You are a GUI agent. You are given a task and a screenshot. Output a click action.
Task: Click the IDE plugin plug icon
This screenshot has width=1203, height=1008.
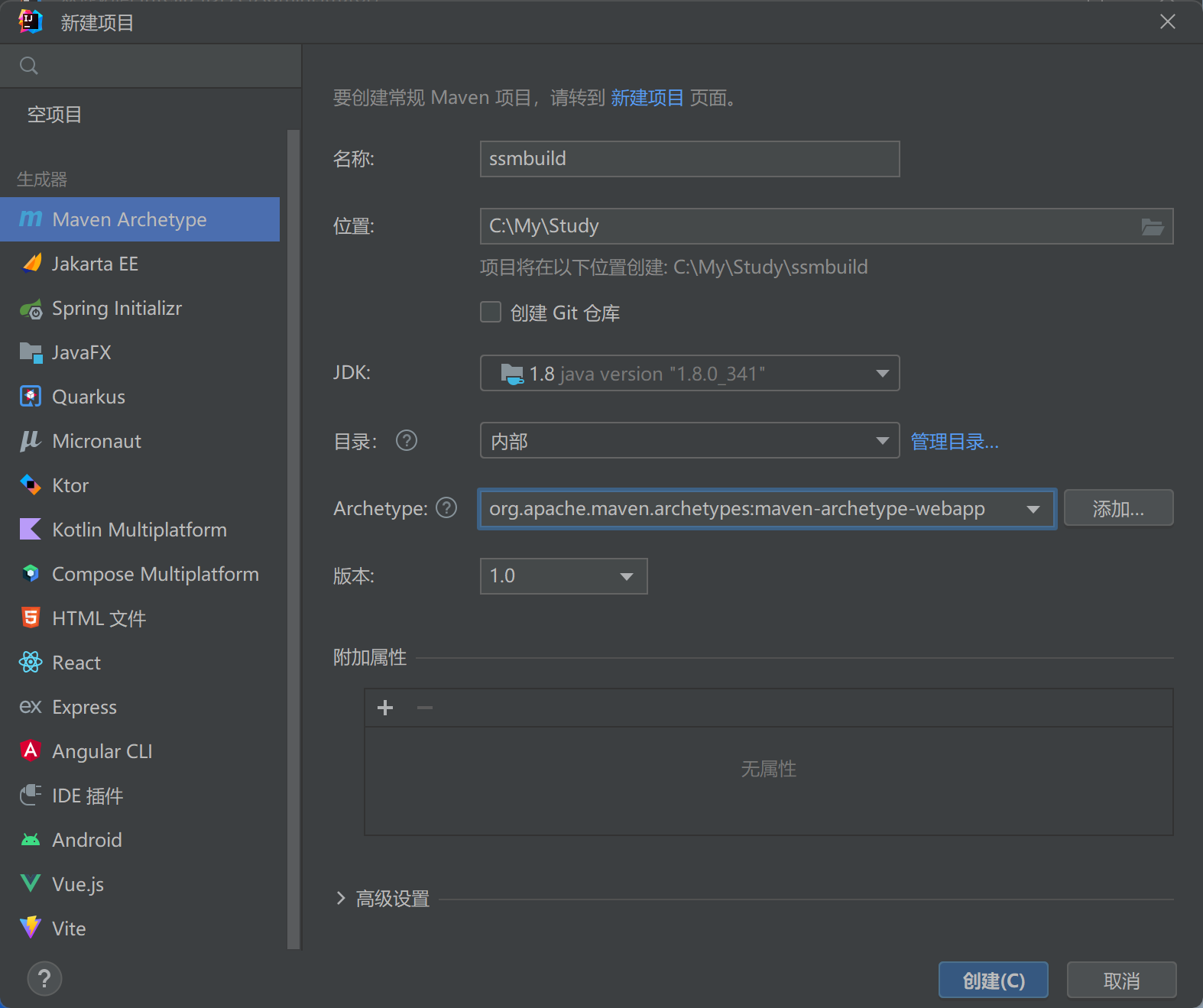31,795
